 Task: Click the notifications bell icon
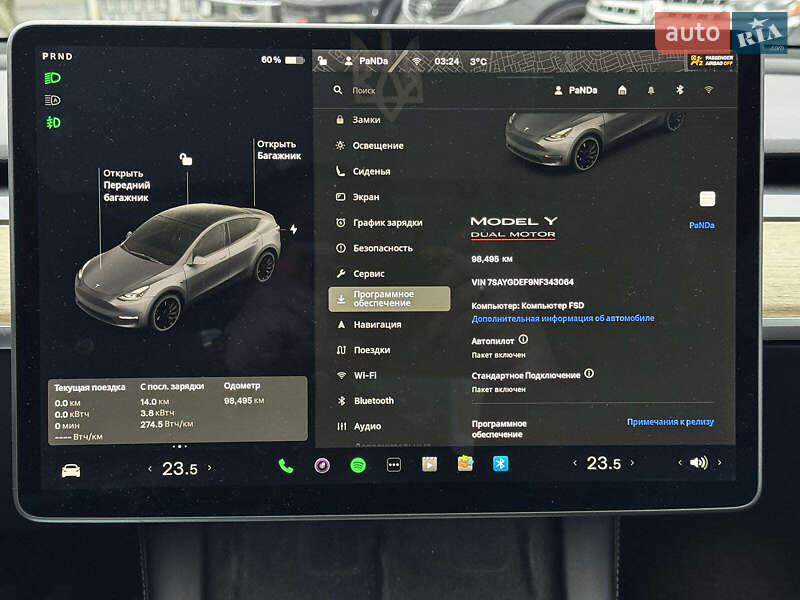click(x=652, y=91)
